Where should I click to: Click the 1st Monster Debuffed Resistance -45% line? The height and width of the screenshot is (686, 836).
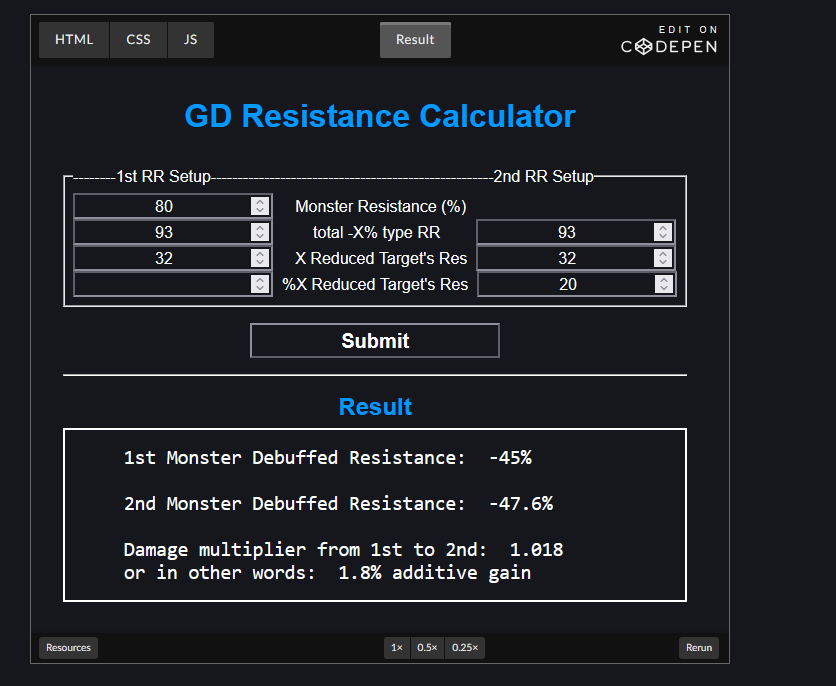tap(327, 457)
